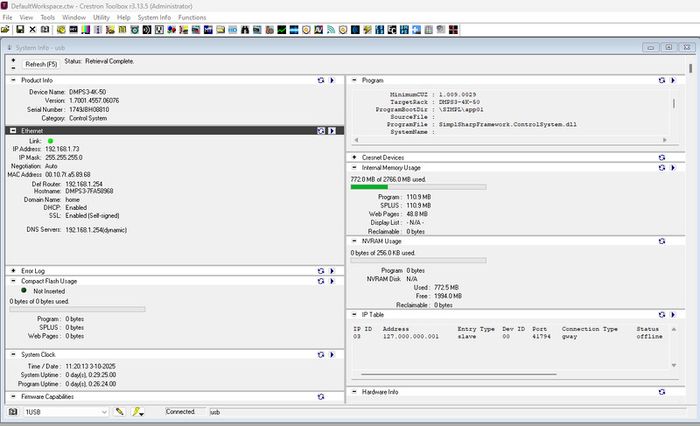Collapse the IP Table section
The image size is (700, 426).
click(x=354, y=314)
